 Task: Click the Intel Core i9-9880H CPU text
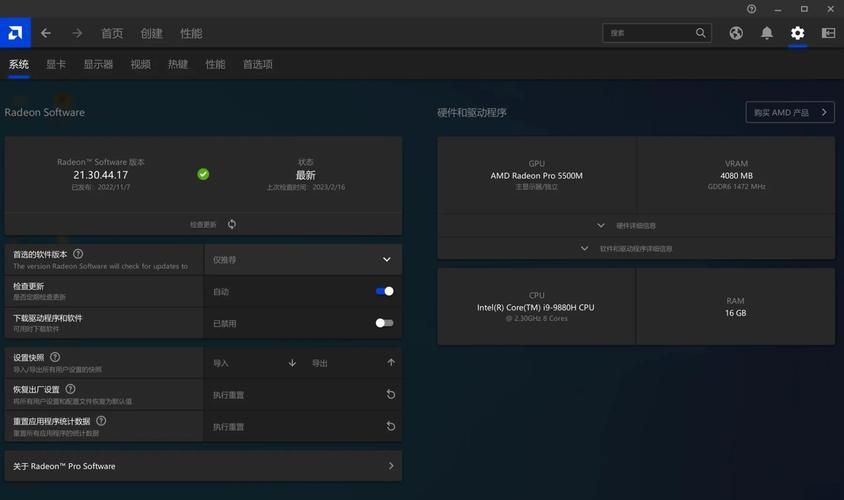coord(536,307)
